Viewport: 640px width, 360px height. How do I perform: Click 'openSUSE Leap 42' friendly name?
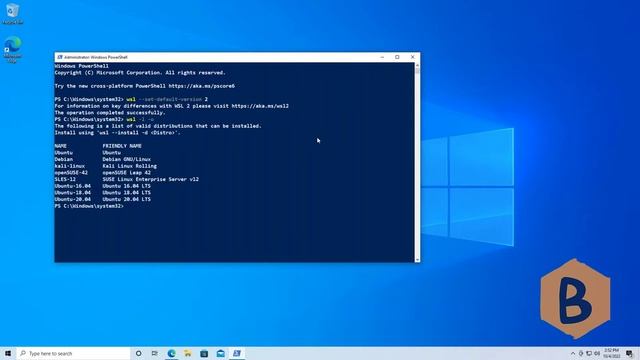point(127,173)
